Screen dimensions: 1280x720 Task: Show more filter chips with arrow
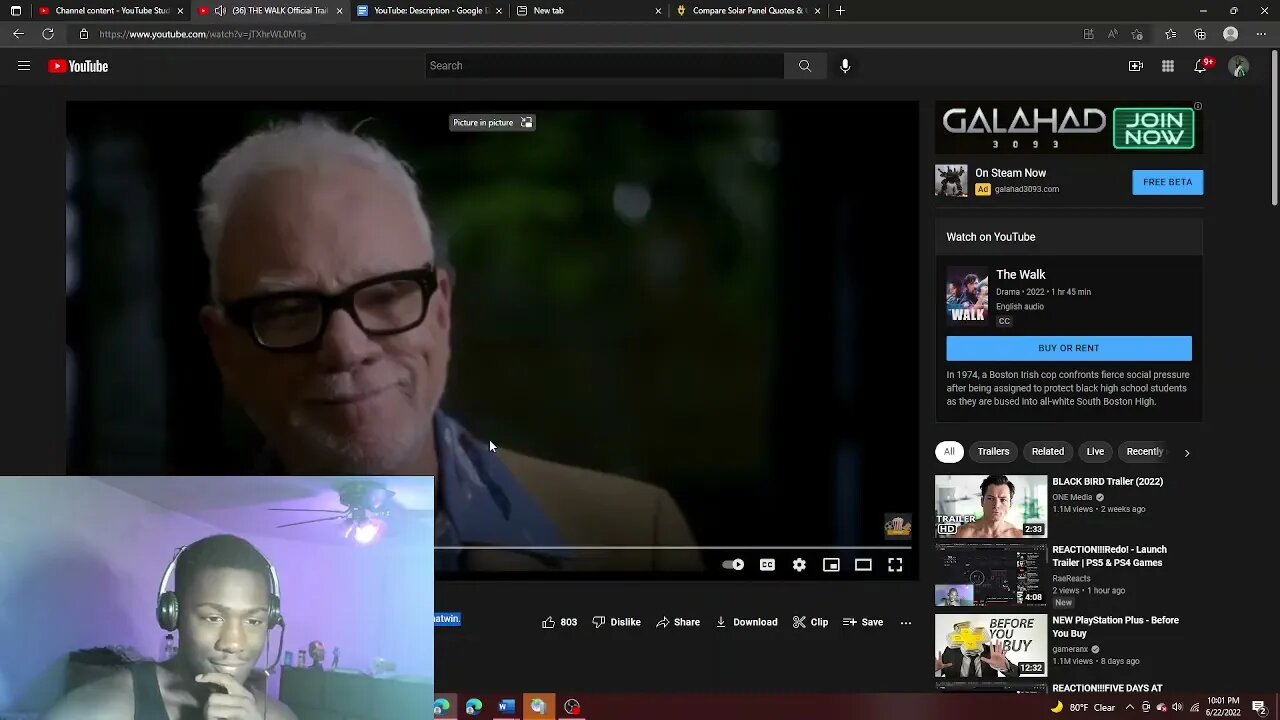1187,453
